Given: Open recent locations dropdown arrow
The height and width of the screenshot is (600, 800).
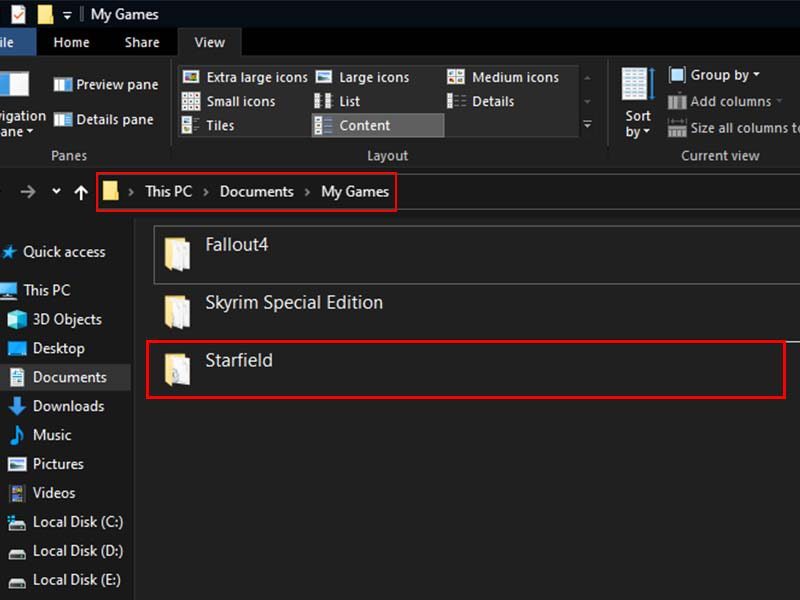Looking at the screenshot, I should [x=56, y=192].
